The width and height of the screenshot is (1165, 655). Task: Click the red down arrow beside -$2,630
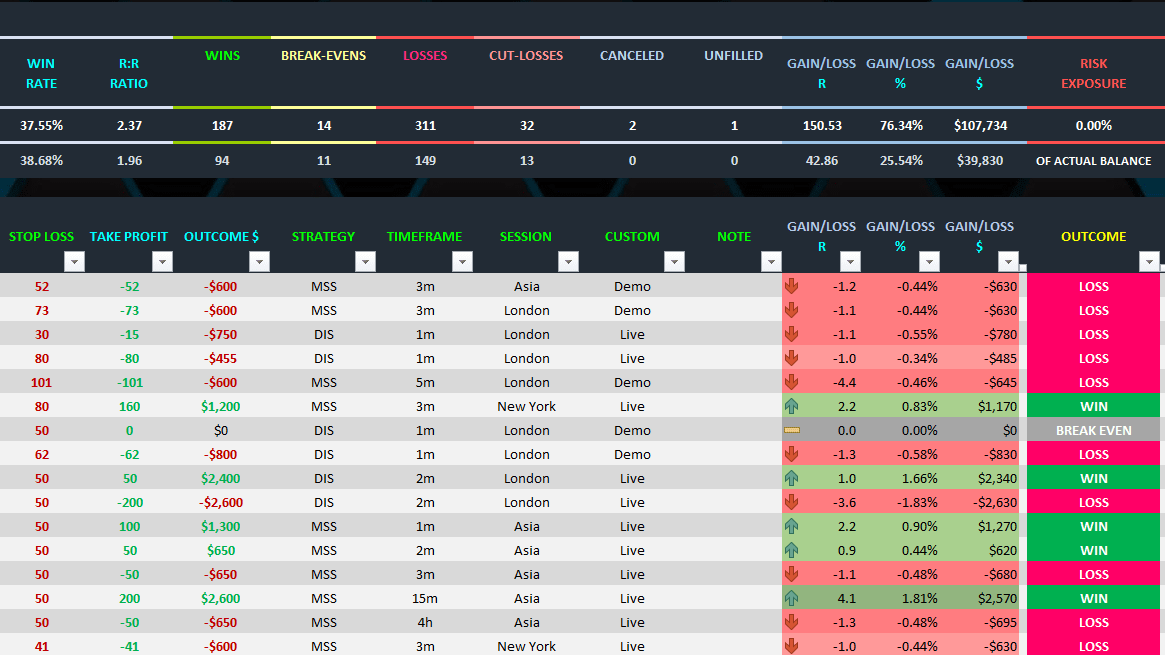coord(791,502)
